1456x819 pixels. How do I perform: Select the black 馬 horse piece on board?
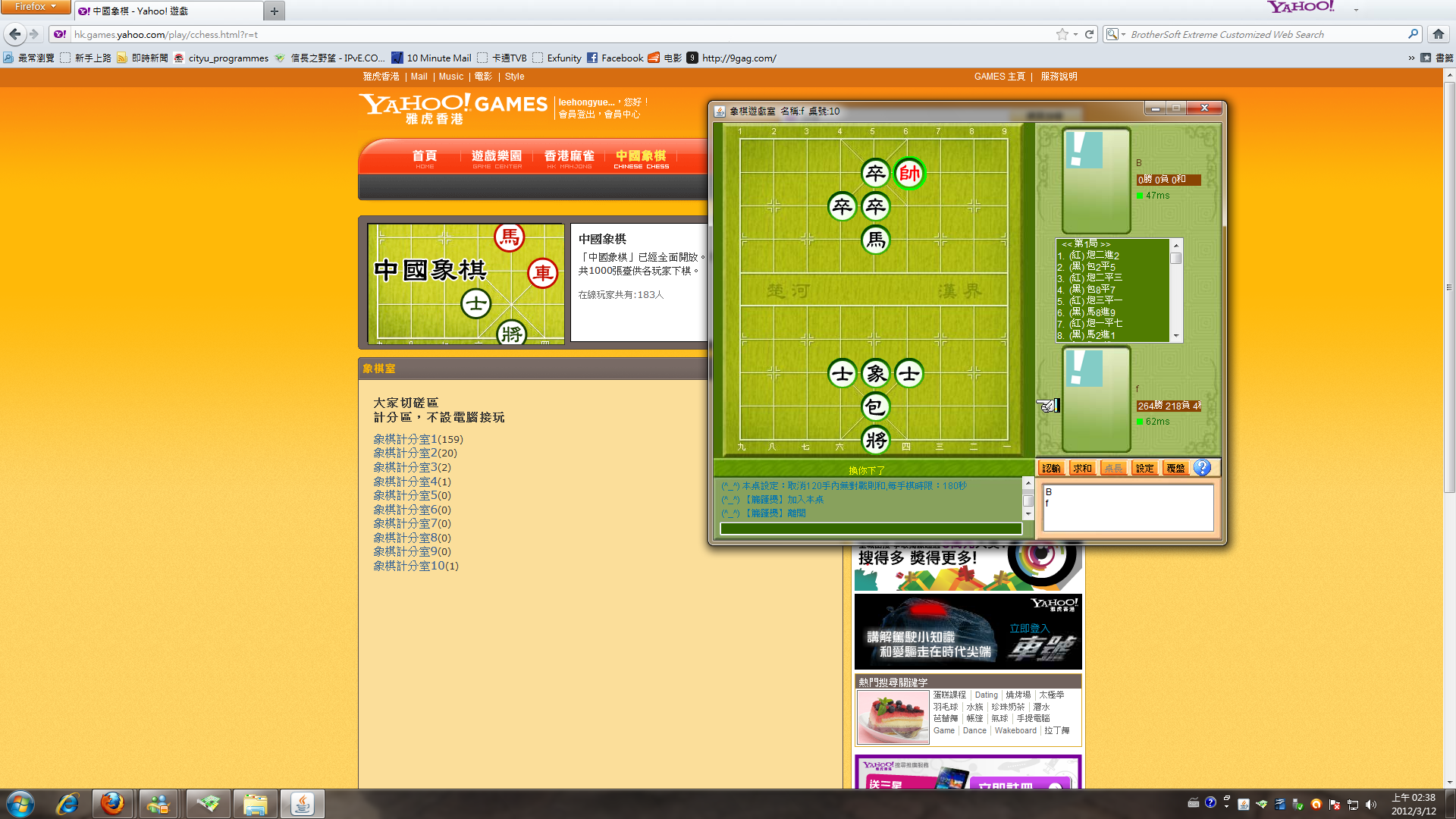pyautogui.click(x=875, y=240)
